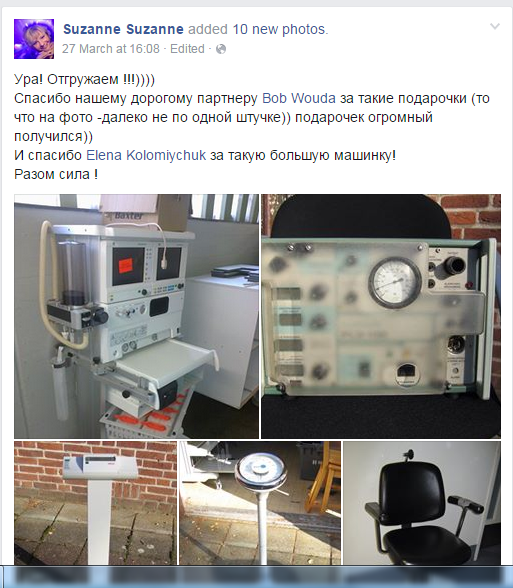Open the white column scale photo

[95, 503]
